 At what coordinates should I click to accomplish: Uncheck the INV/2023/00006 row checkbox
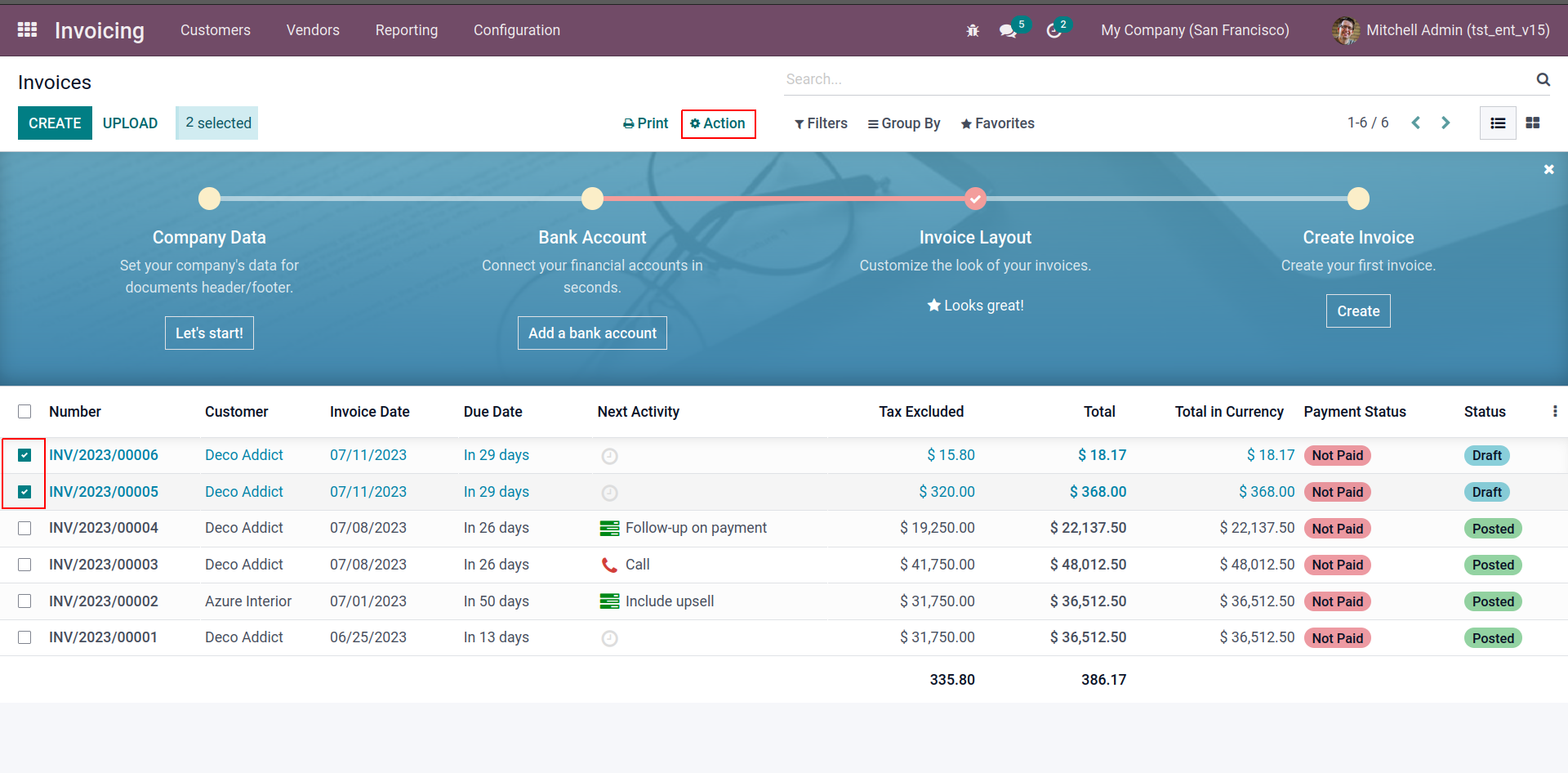click(24, 455)
